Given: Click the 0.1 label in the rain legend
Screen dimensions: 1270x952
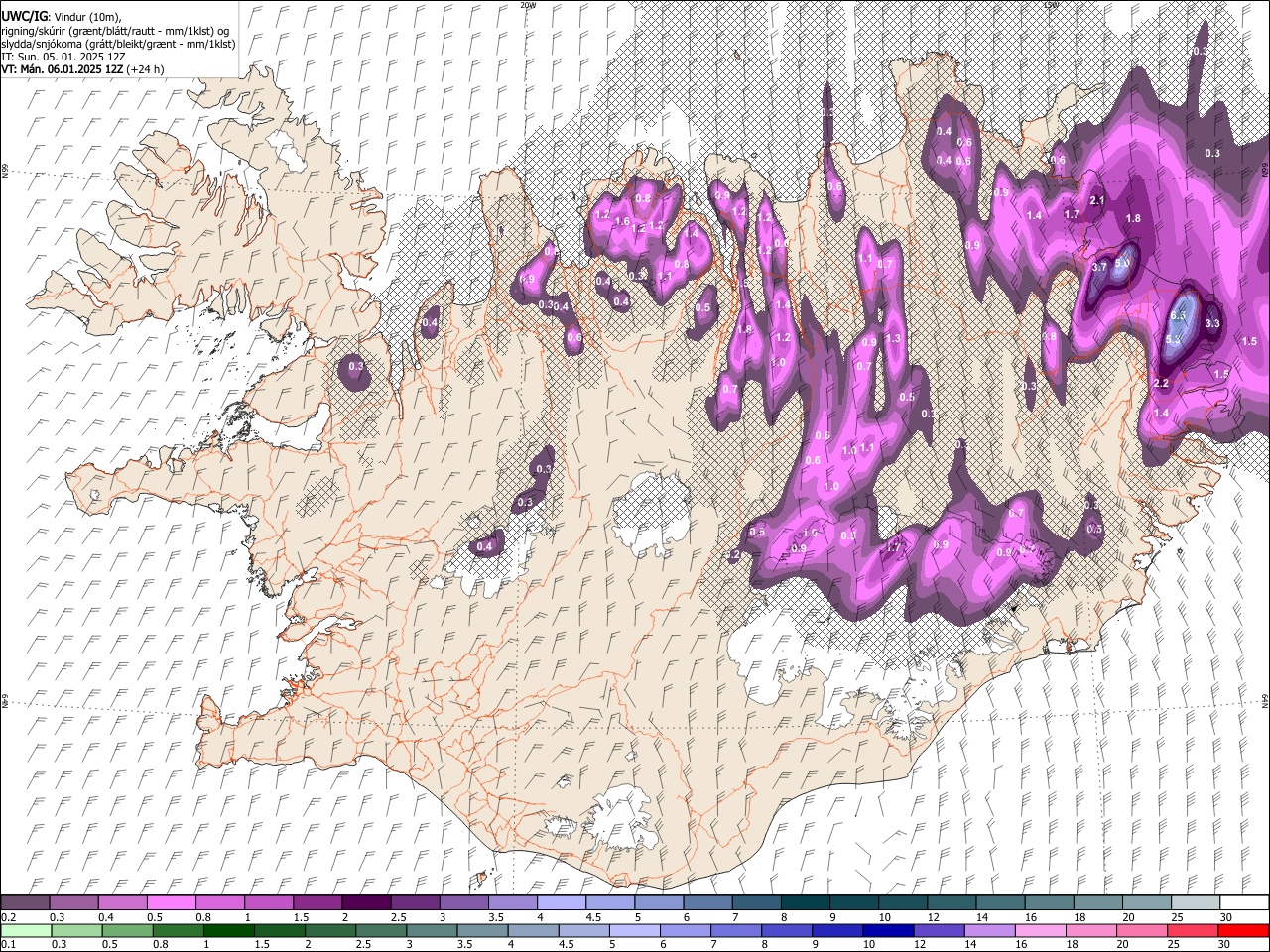Looking at the screenshot, I should 8,944.
